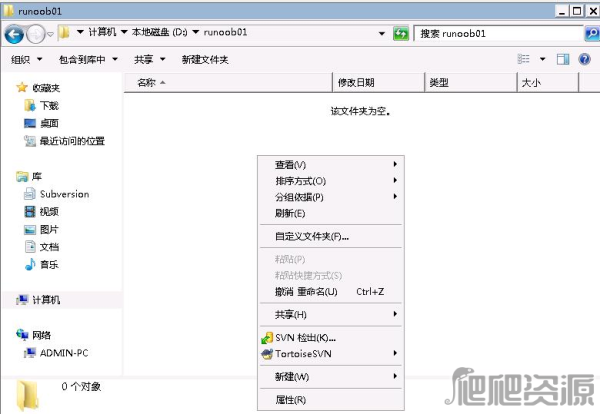The width and height of the screenshot is (600, 414).
Task: Choose 自定义文件夹(F)... from context menu
Action: [331, 236]
